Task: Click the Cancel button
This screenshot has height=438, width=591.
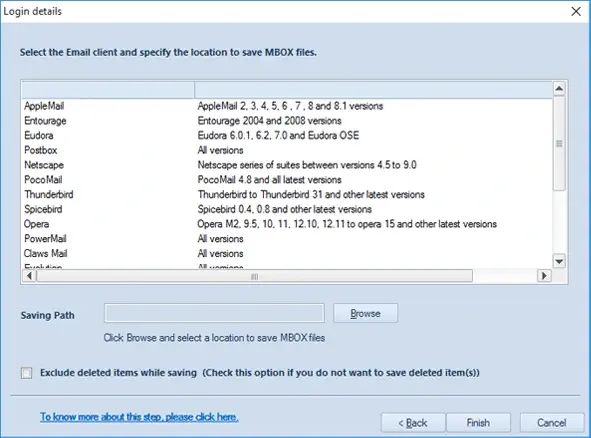Action: [x=551, y=423]
